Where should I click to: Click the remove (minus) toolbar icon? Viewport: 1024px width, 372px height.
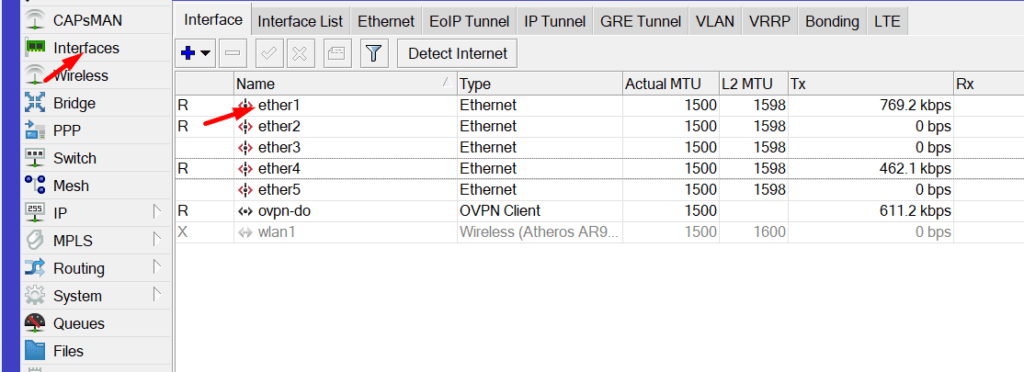point(232,54)
